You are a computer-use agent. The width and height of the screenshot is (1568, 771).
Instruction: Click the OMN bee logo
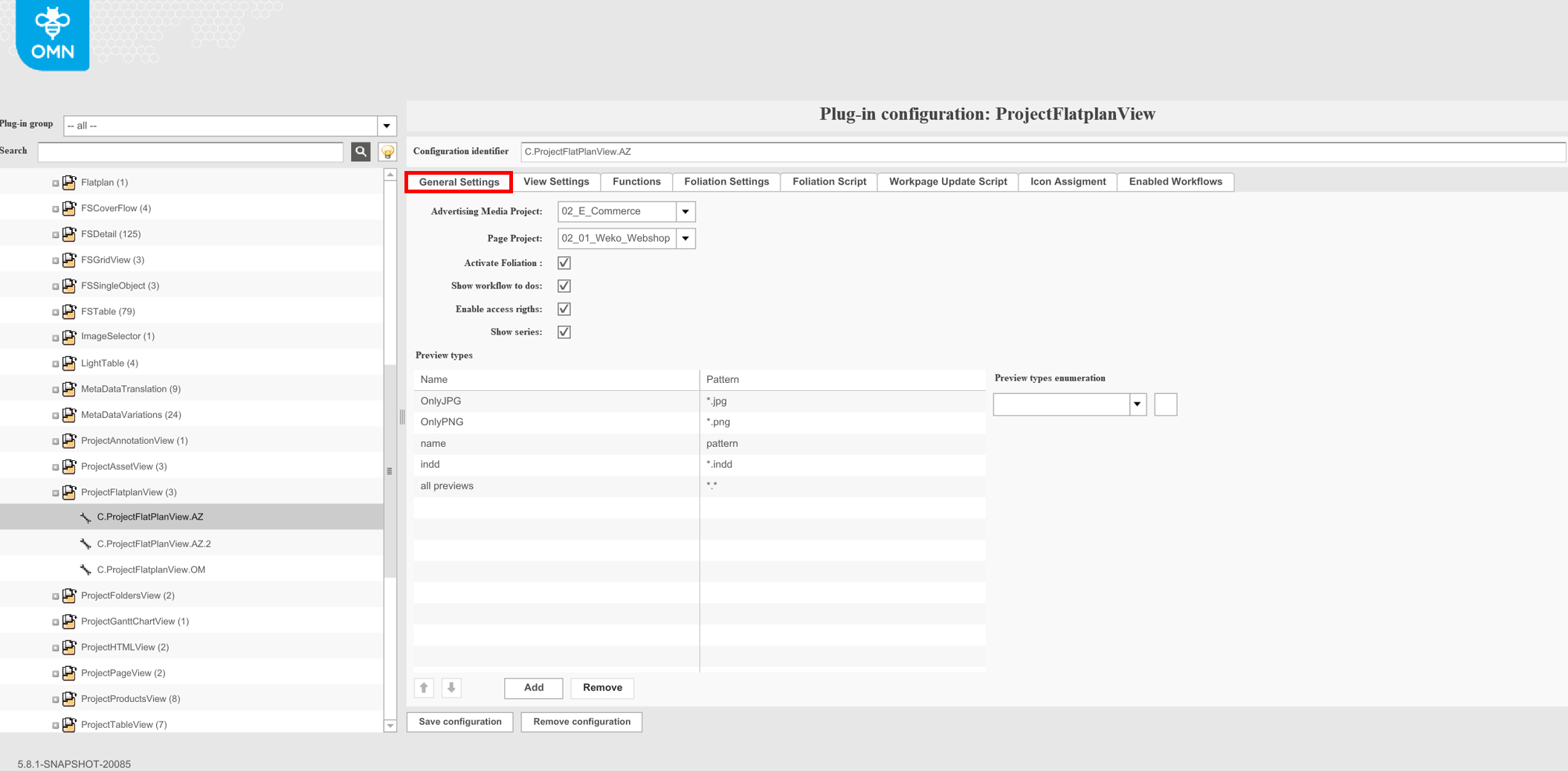[51, 33]
